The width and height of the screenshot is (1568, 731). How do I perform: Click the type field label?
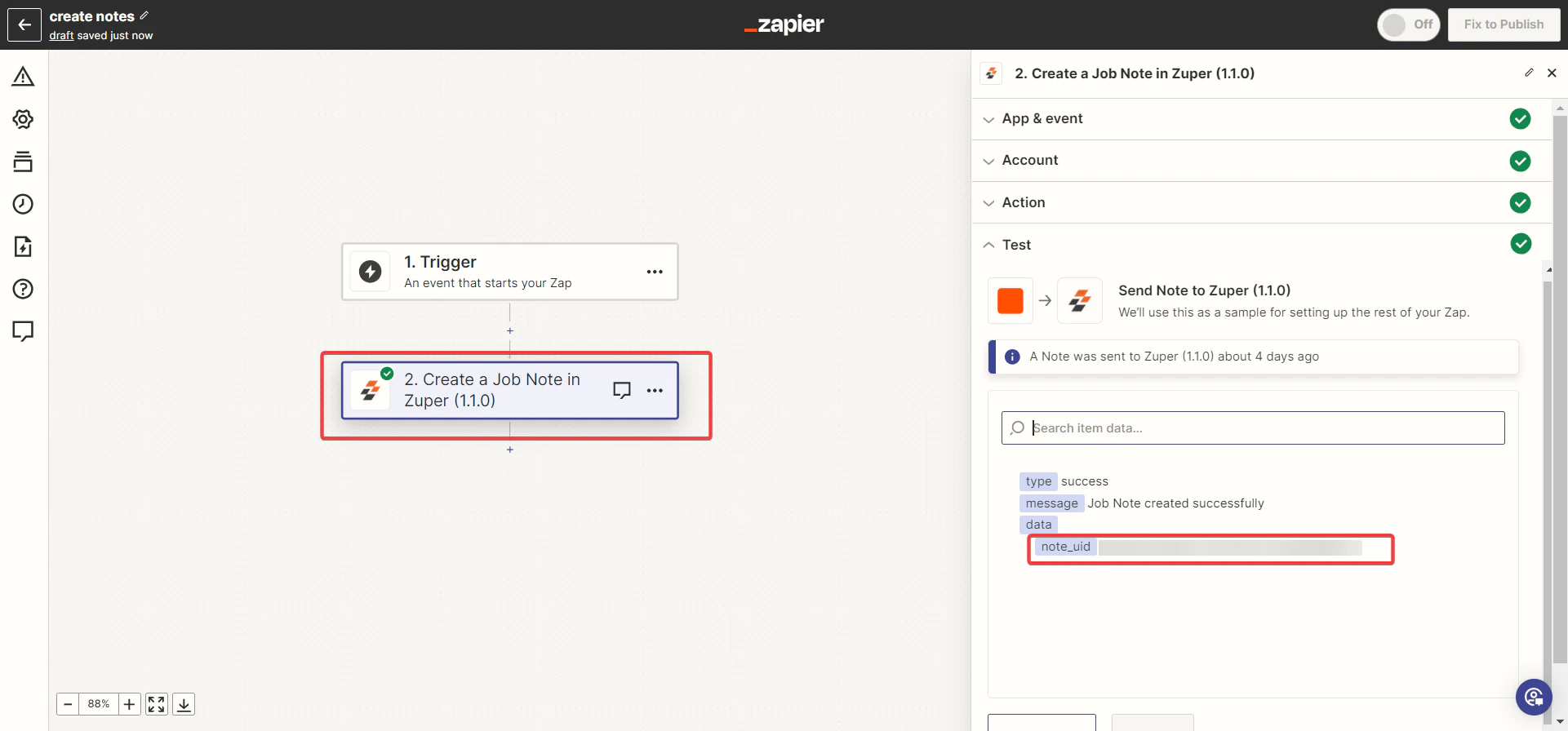tap(1038, 481)
